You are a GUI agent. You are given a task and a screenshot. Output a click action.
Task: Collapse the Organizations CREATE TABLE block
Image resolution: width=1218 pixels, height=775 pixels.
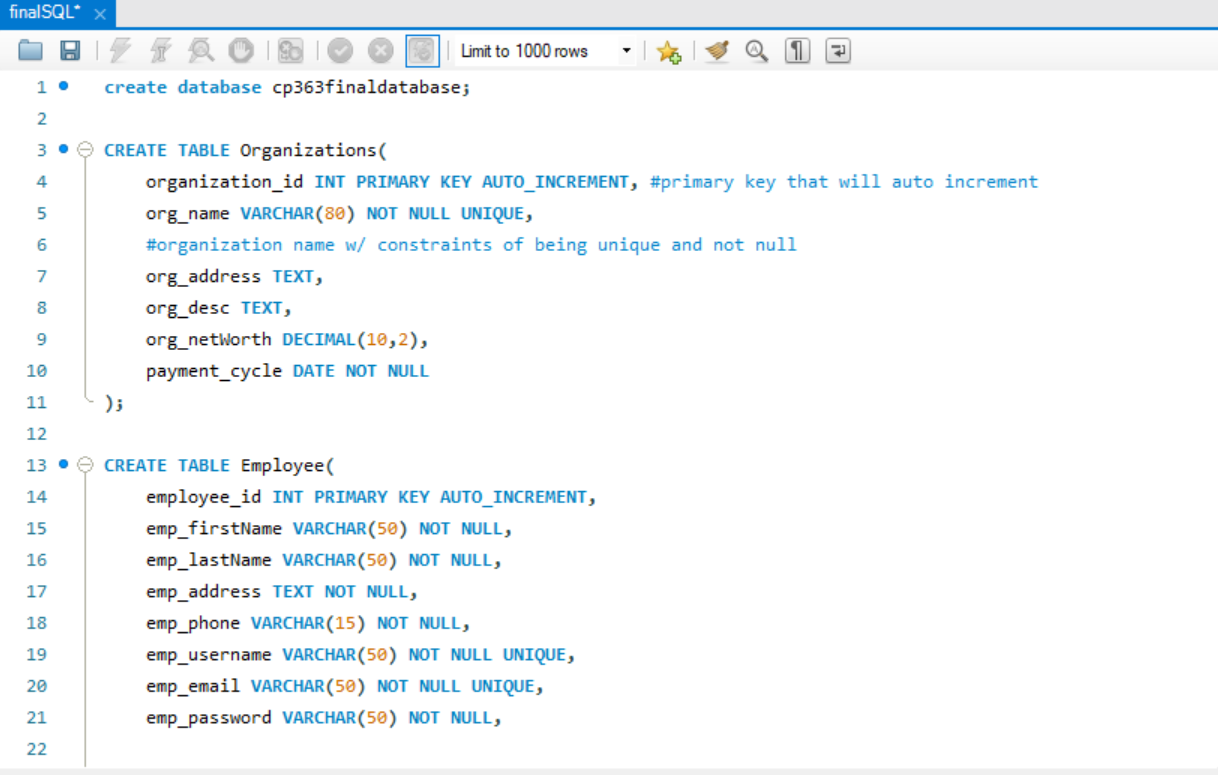pos(84,150)
